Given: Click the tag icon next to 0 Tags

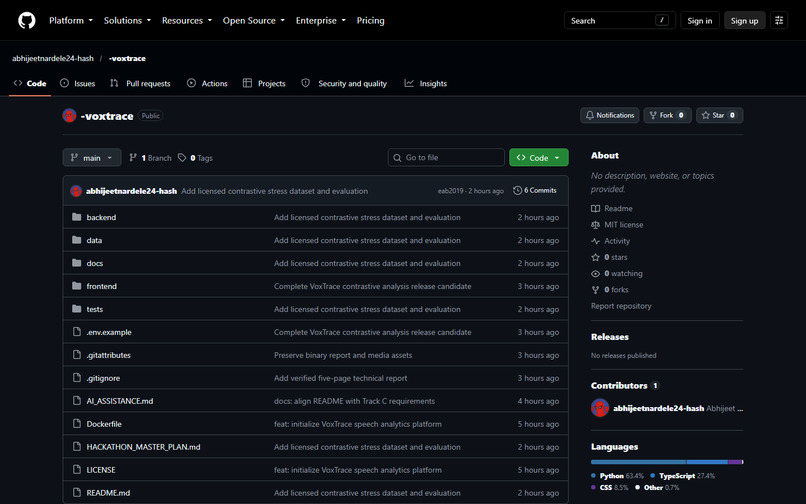Looking at the screenshot, I should point(182,158).
